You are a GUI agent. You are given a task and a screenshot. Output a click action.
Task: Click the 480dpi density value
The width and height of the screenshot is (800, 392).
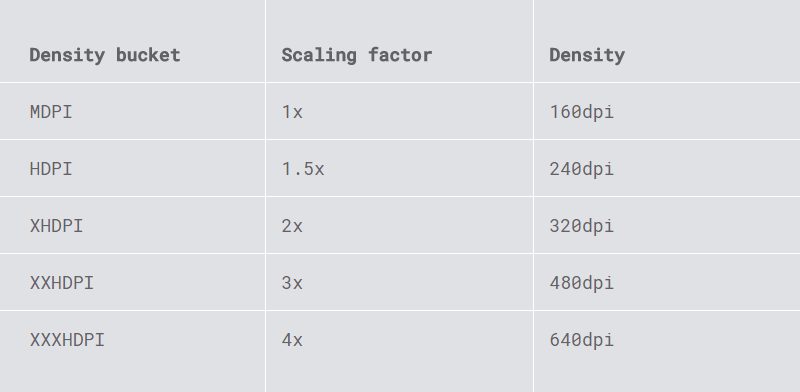[582, 283]
